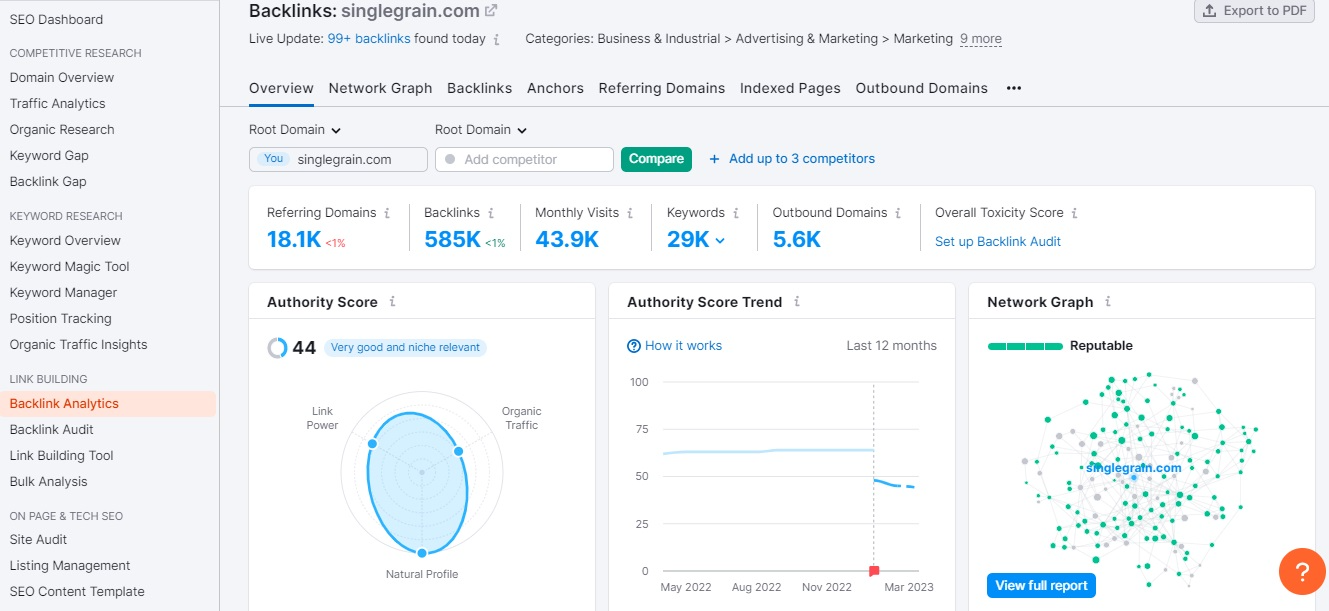1329x611 pixels.
Task: Open the orange help question mark button
Action: (x=1301, y=571)
